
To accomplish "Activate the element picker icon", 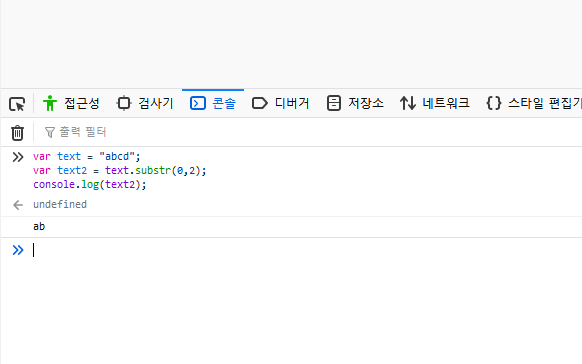I will click(17, 104).
